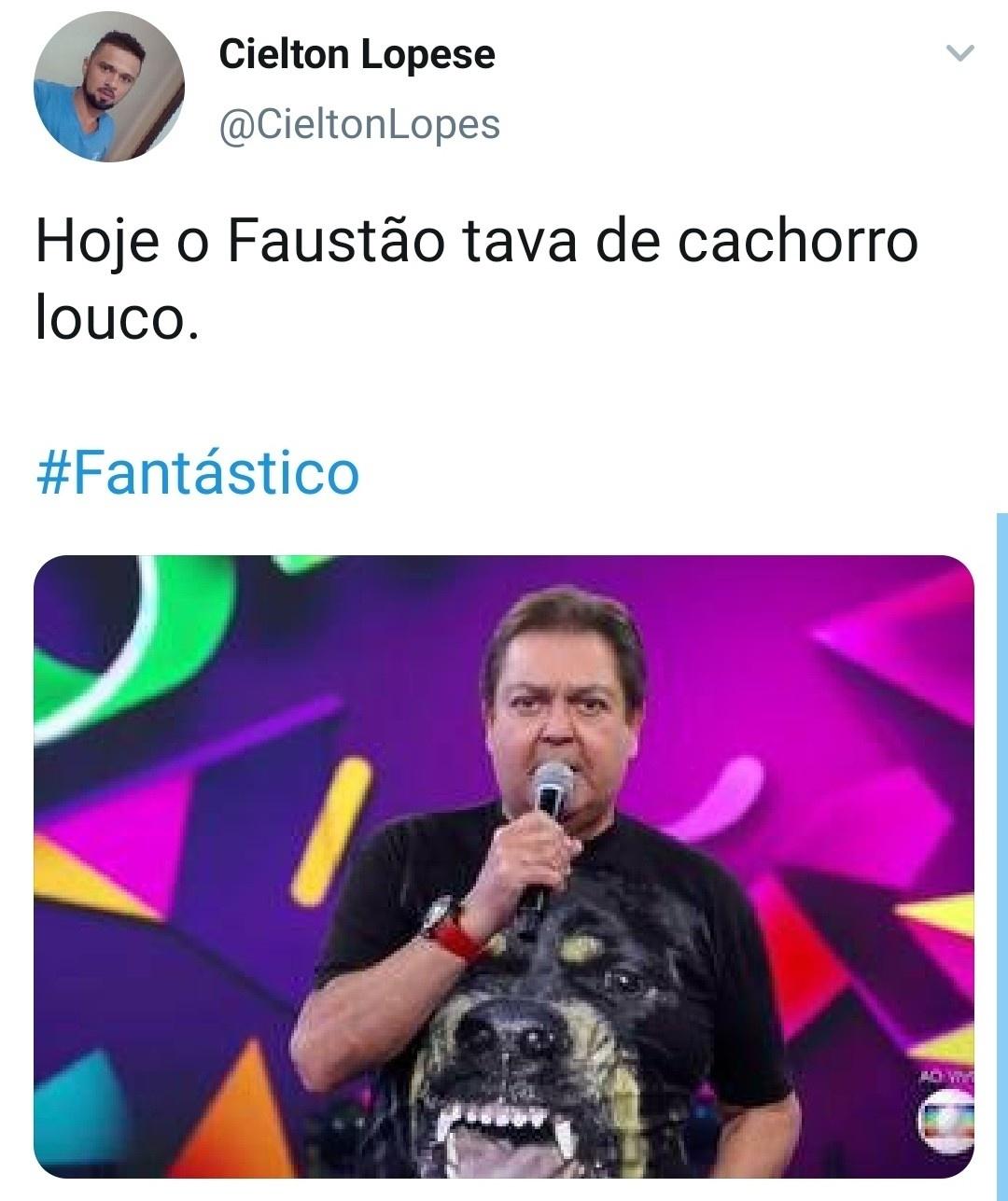Click the word louco in the tweet
Image resolution: width=1008 pixels, height=1201 pixels.
coord(118,320)
